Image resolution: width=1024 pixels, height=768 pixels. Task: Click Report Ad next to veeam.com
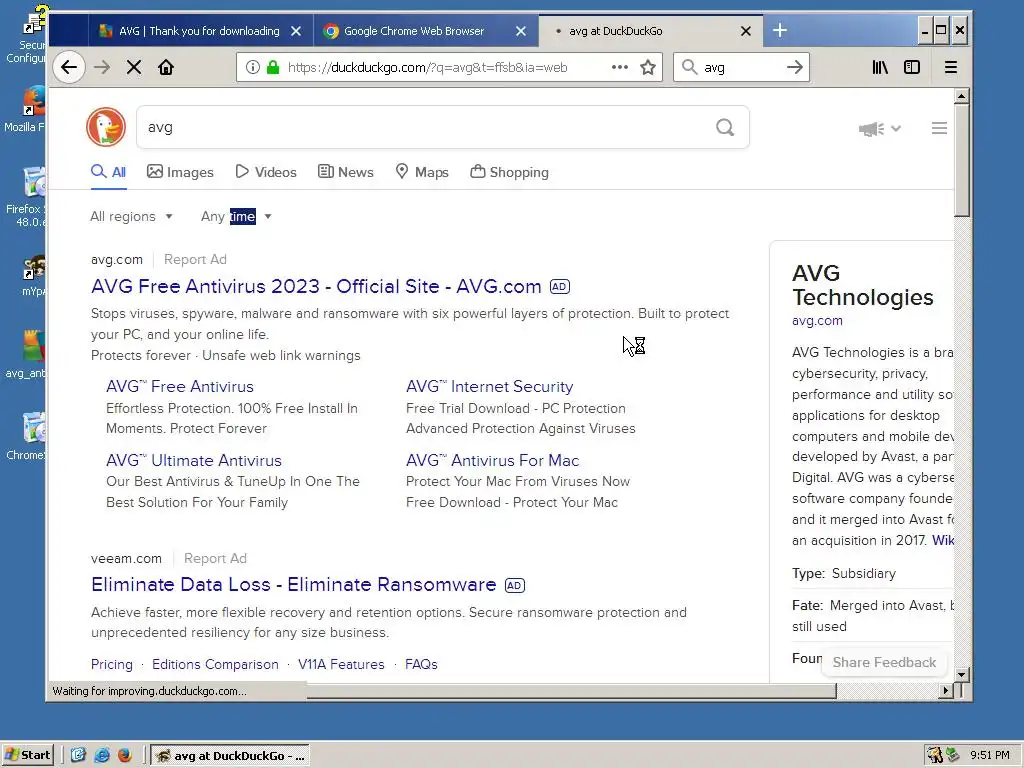point(215,558)
